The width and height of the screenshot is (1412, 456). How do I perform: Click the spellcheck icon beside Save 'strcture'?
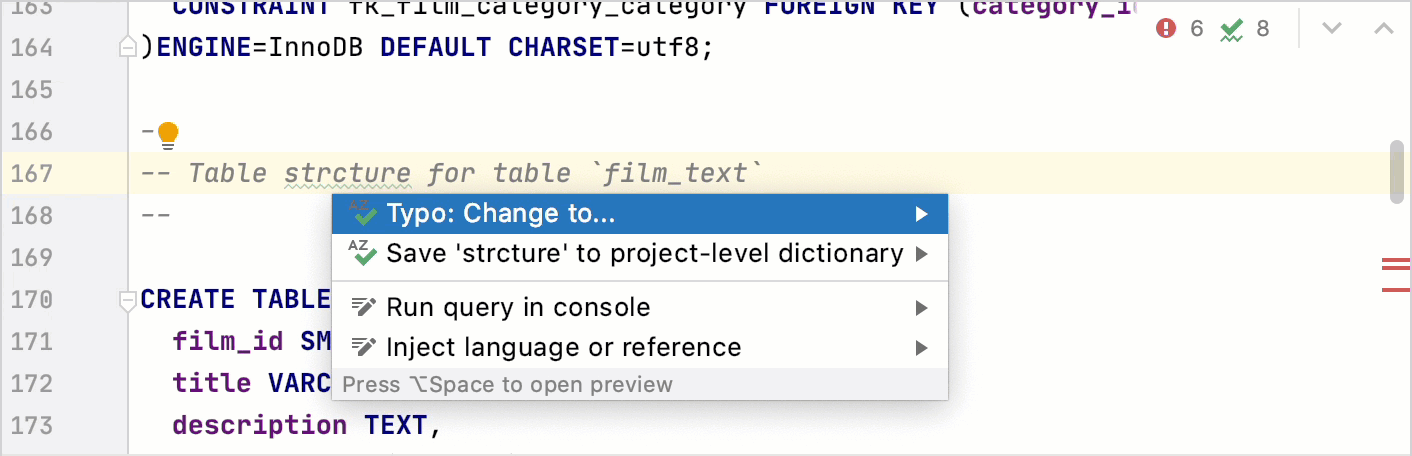[x=362, y=254]
